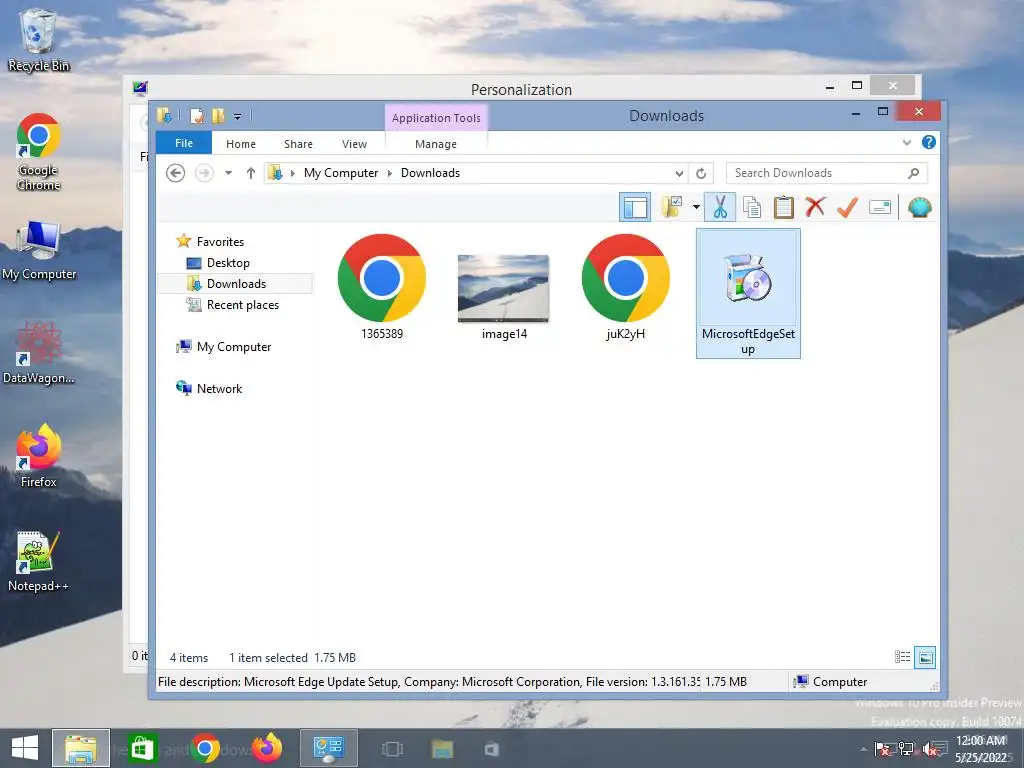Click the Paste clipboard toolbar icon
The width and height of the screenshot is (1024, 768).
[x=784, y=208]
